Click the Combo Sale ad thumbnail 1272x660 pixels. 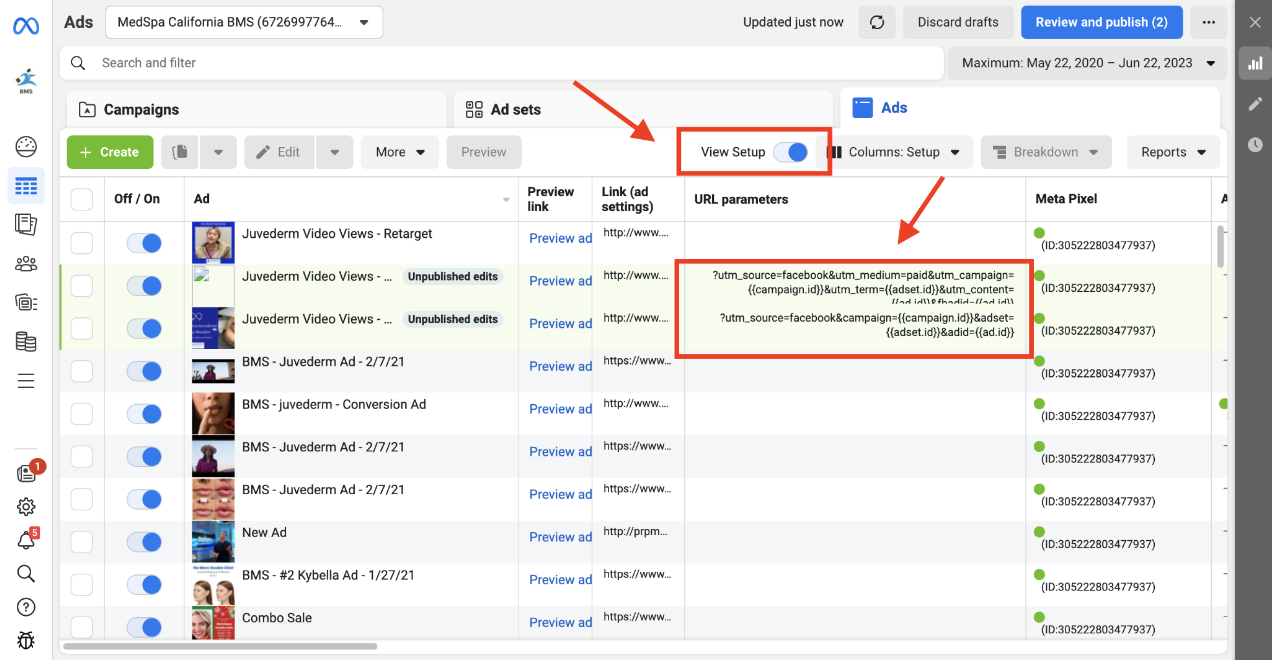pyautogui.click(x=213, y=624)
